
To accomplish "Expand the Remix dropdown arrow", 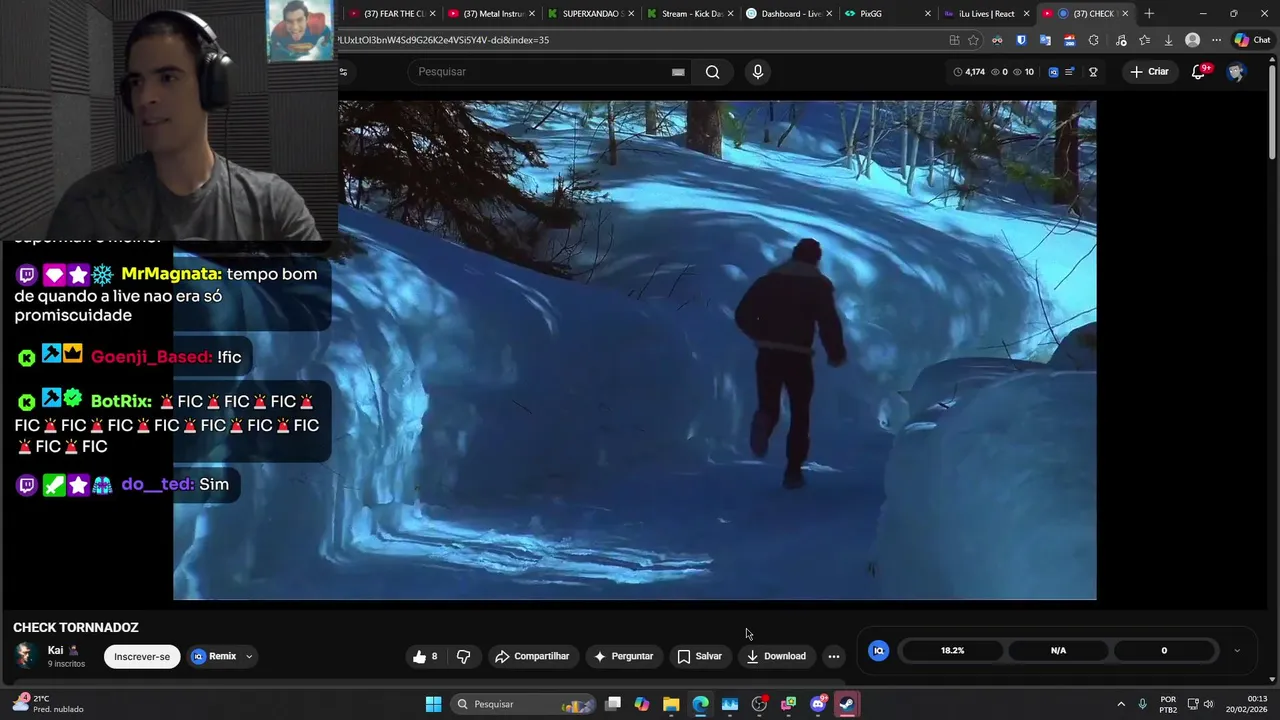I will (249, 657).
